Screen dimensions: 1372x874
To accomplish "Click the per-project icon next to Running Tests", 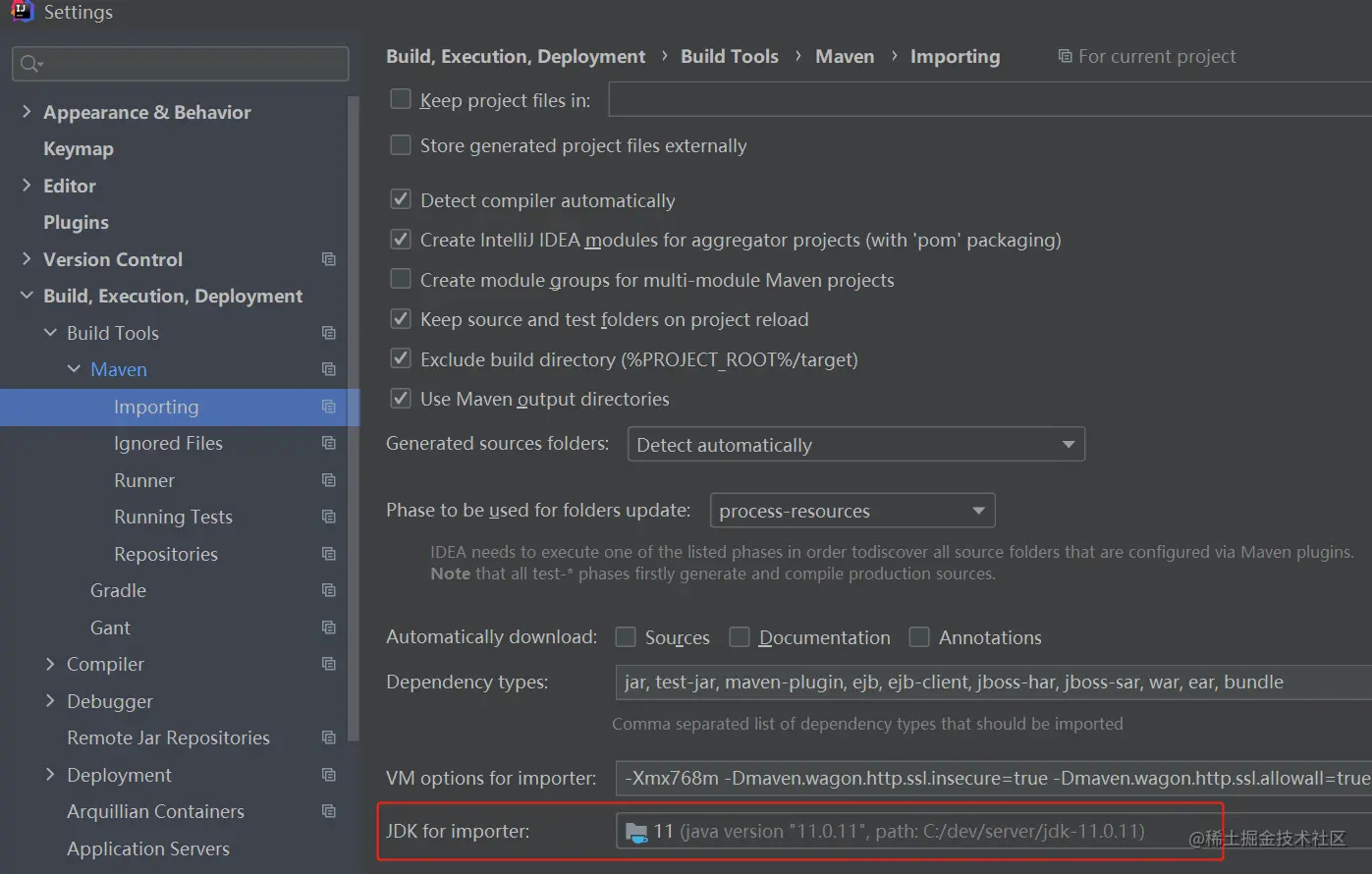I will (329, 517).
